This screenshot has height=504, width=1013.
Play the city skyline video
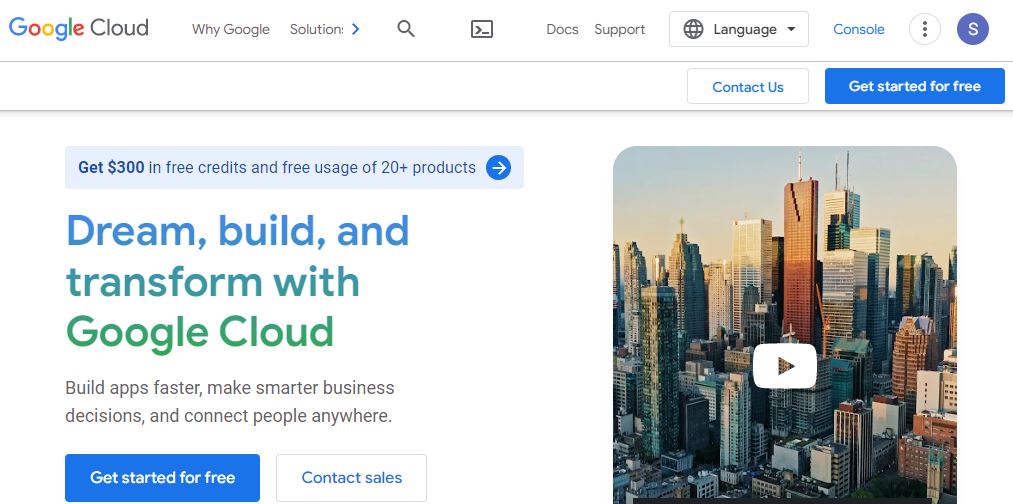point(784,366)
